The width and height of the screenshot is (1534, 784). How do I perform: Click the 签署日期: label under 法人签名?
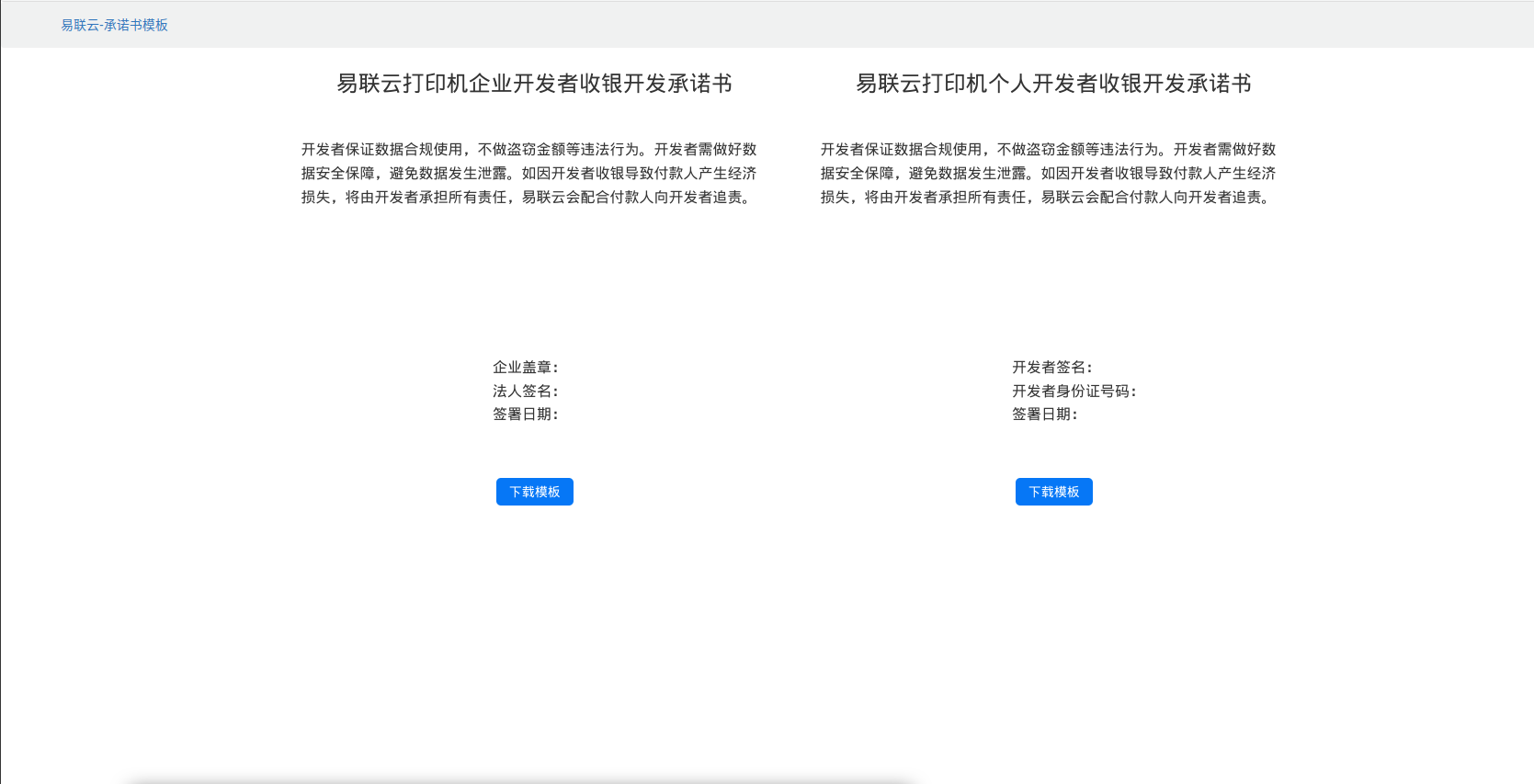coord(526,414)
